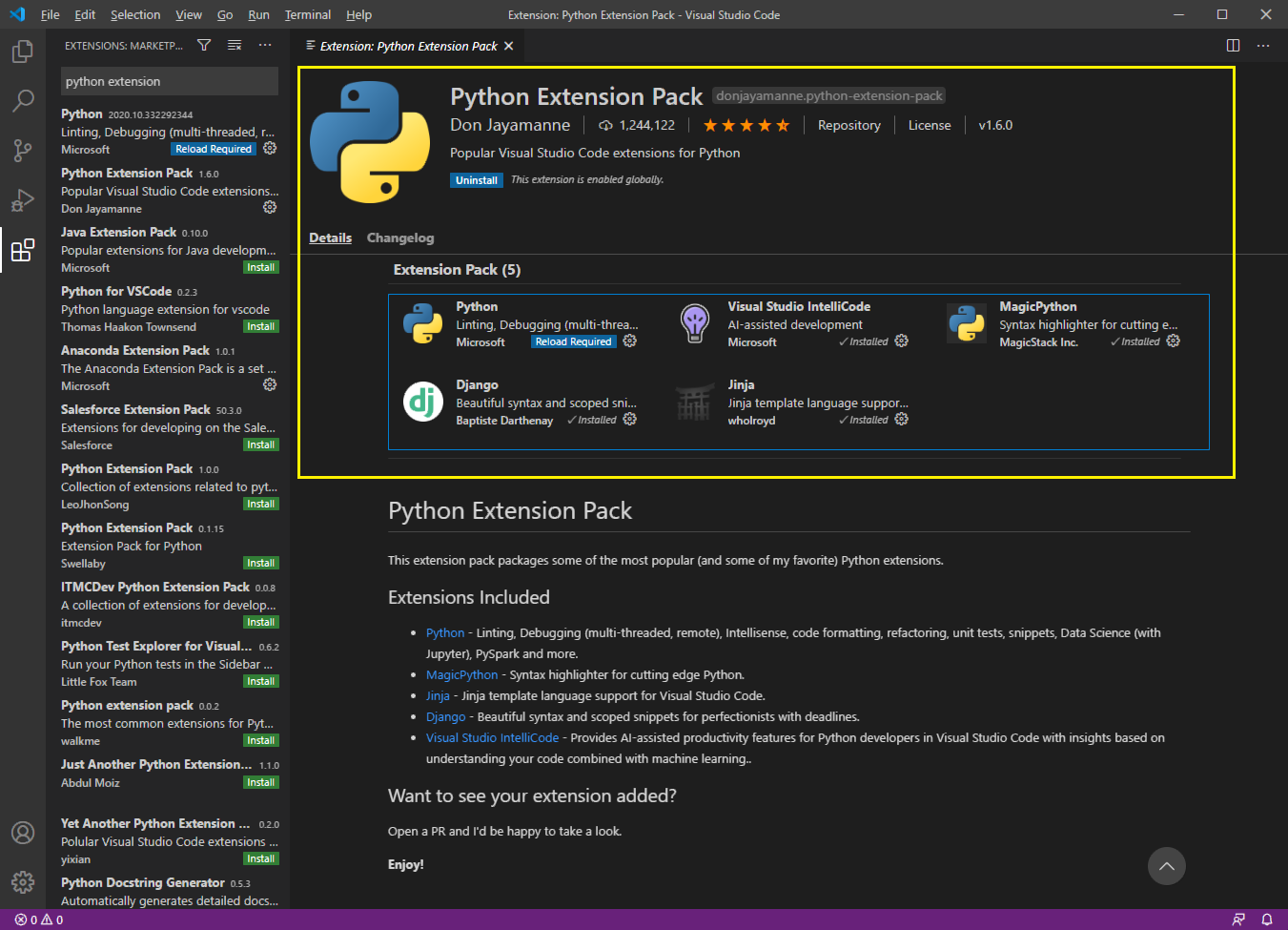Image resolution: width=1288 pixels, height=930 pixels.
Task: Install Python for VSCode
Action: (x=261, y=326)
